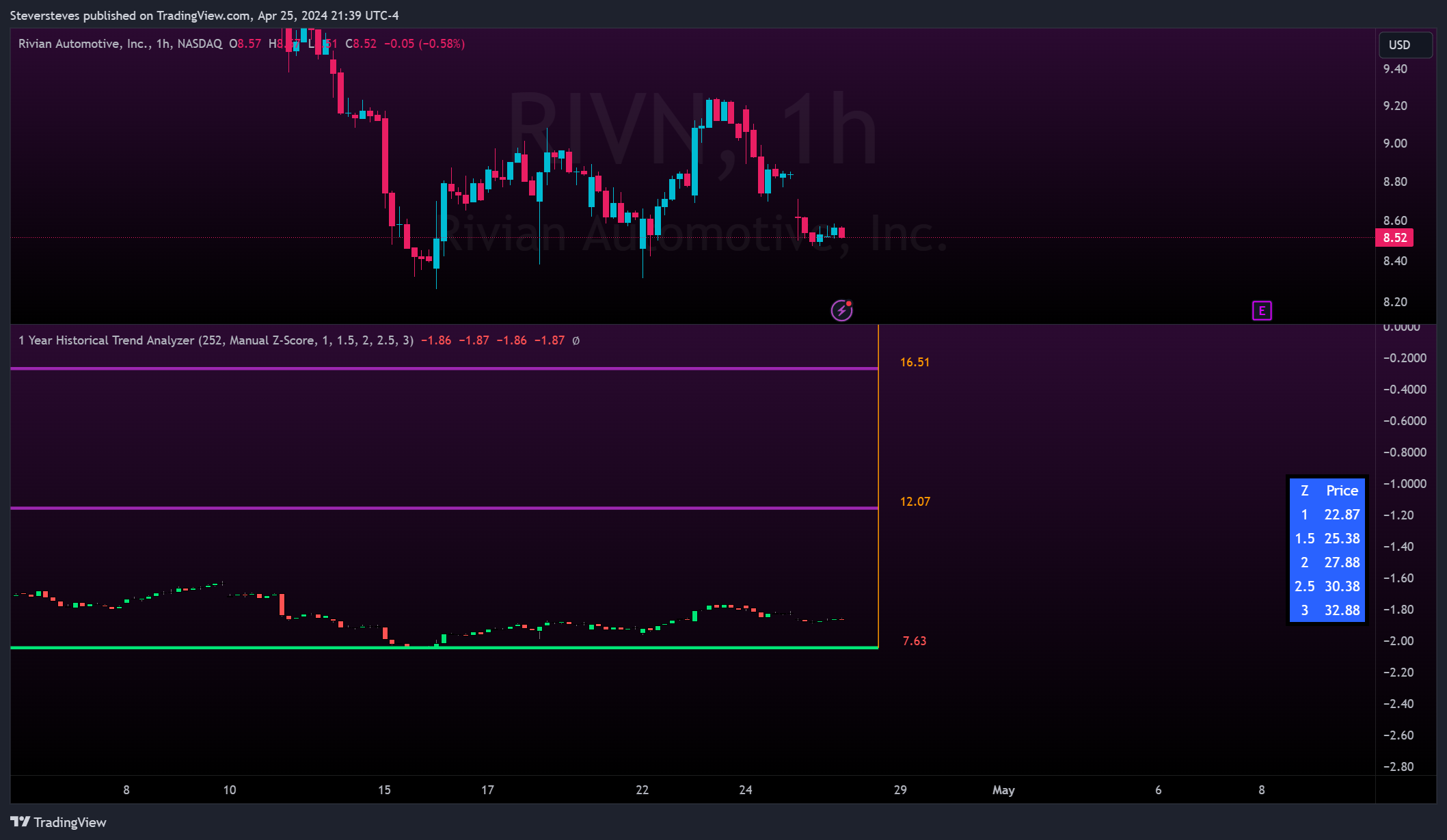Click the May label on time axis
The image size is (1447, 840).
click(x=1003, y=790)
